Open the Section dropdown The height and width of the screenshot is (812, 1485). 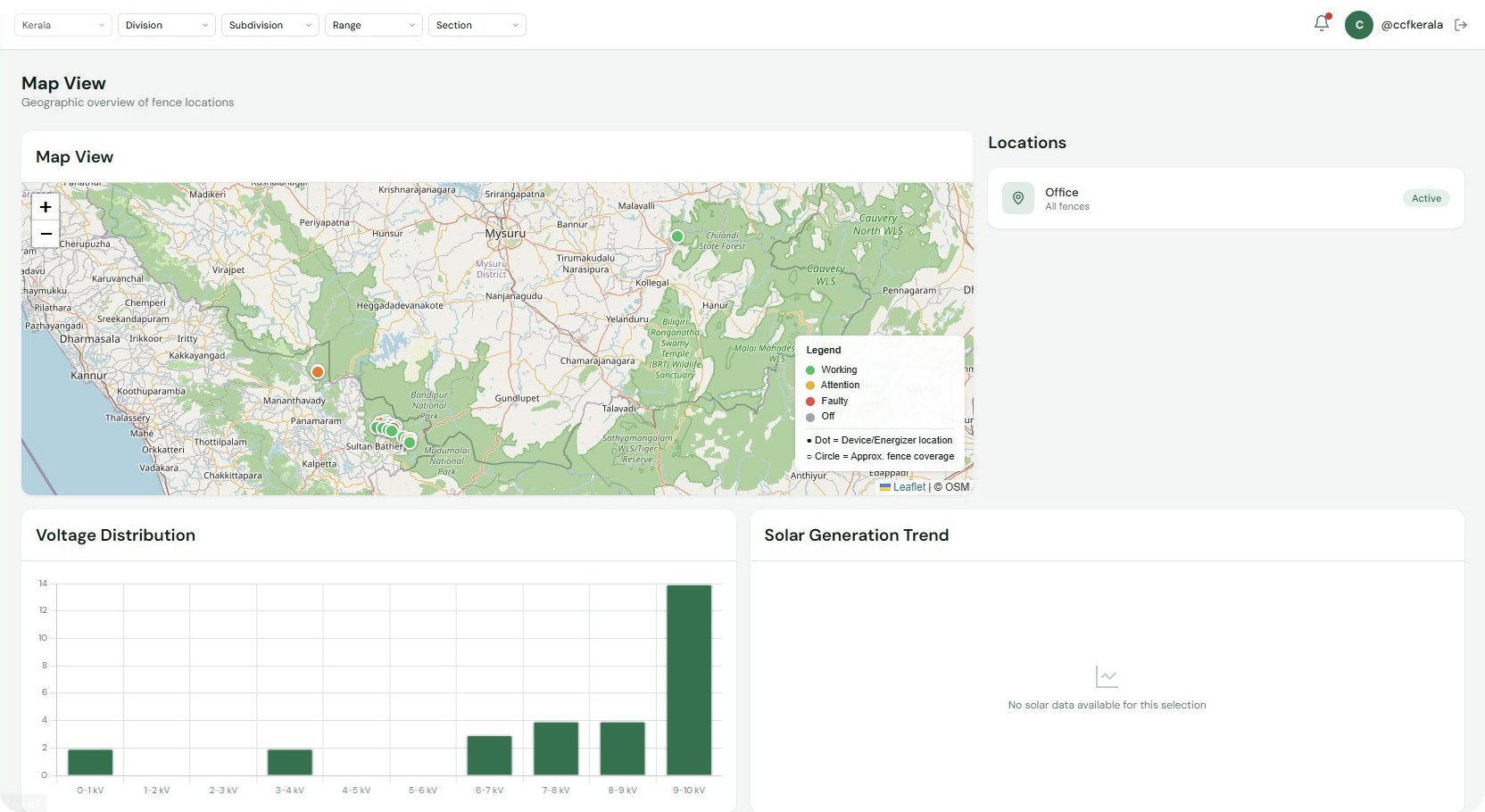click(x=477, y=25)
